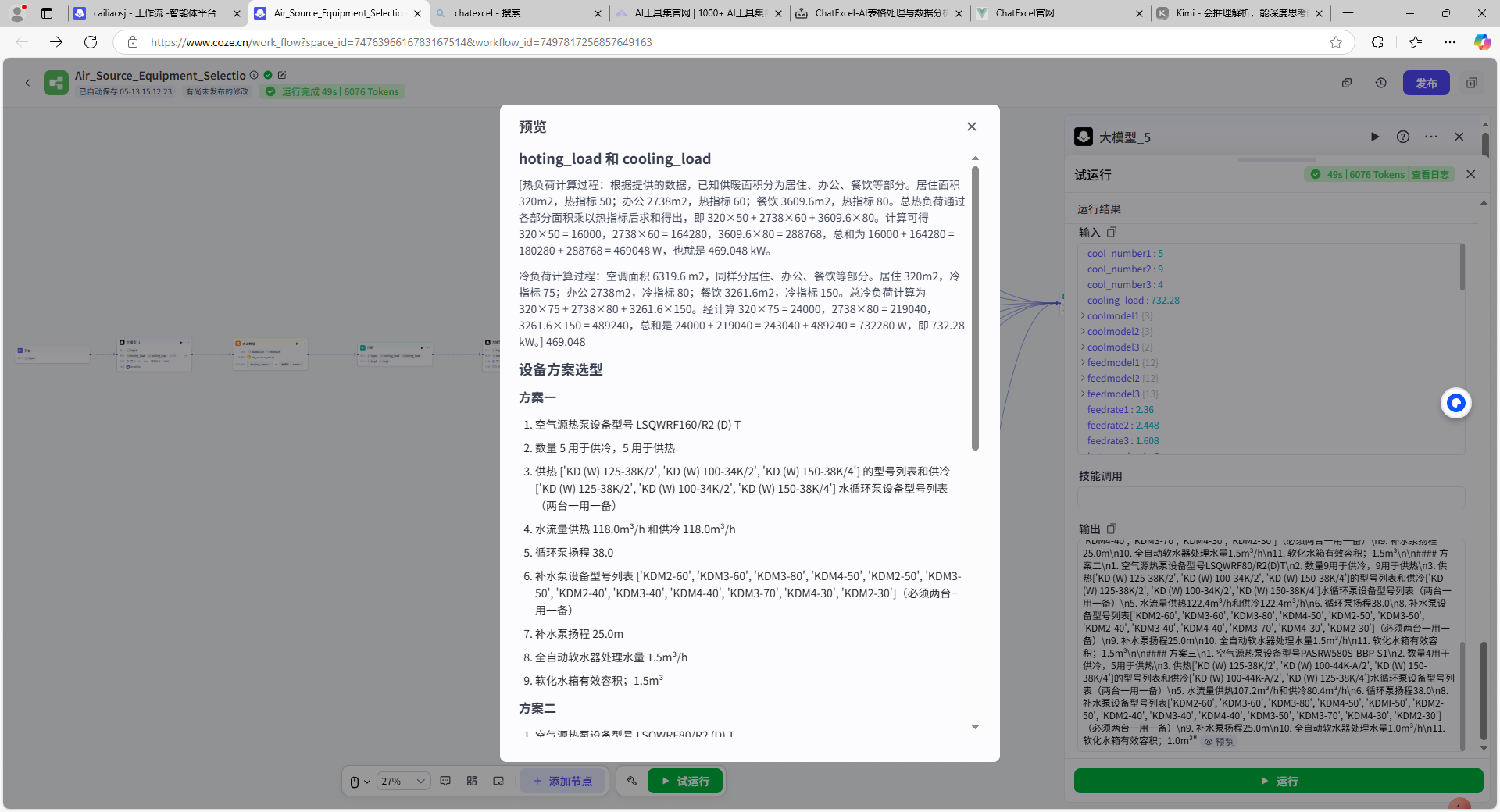Show workflow info next to Air_Source_Equipment_Selectio
The width and height of the screenshot is (1500, 812).
coord(254,75)
